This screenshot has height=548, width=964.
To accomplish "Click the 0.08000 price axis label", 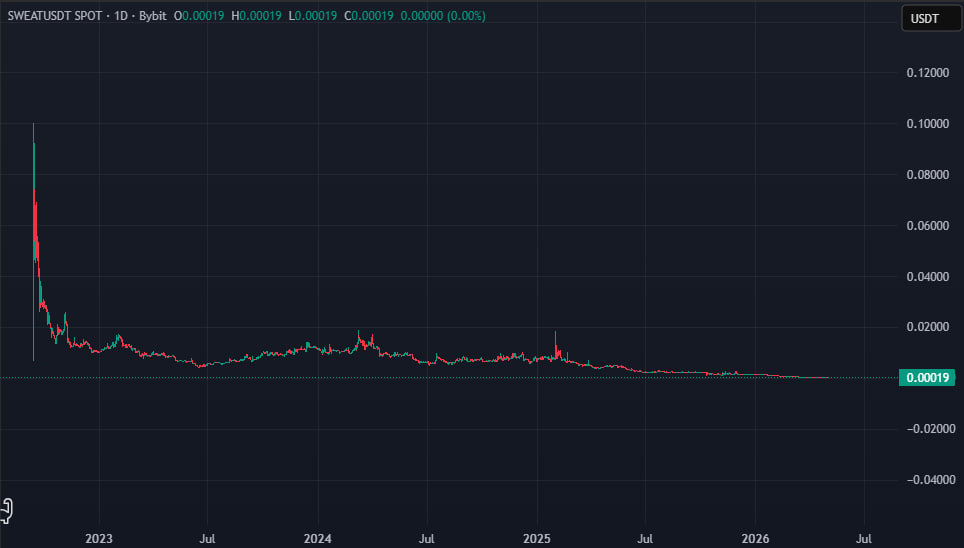I will coord(928,175).
